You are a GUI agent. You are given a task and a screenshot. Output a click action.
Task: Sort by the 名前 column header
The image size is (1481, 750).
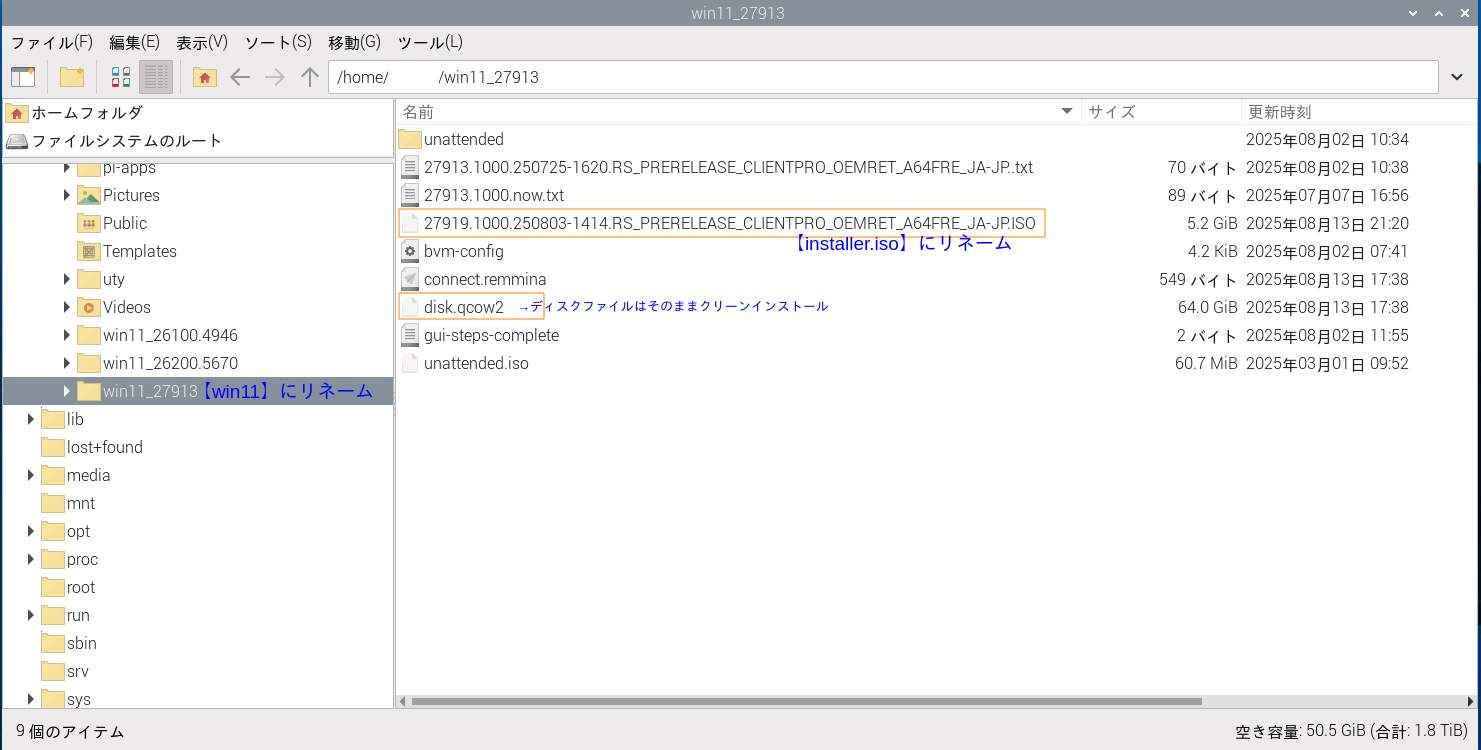[738, 112]
